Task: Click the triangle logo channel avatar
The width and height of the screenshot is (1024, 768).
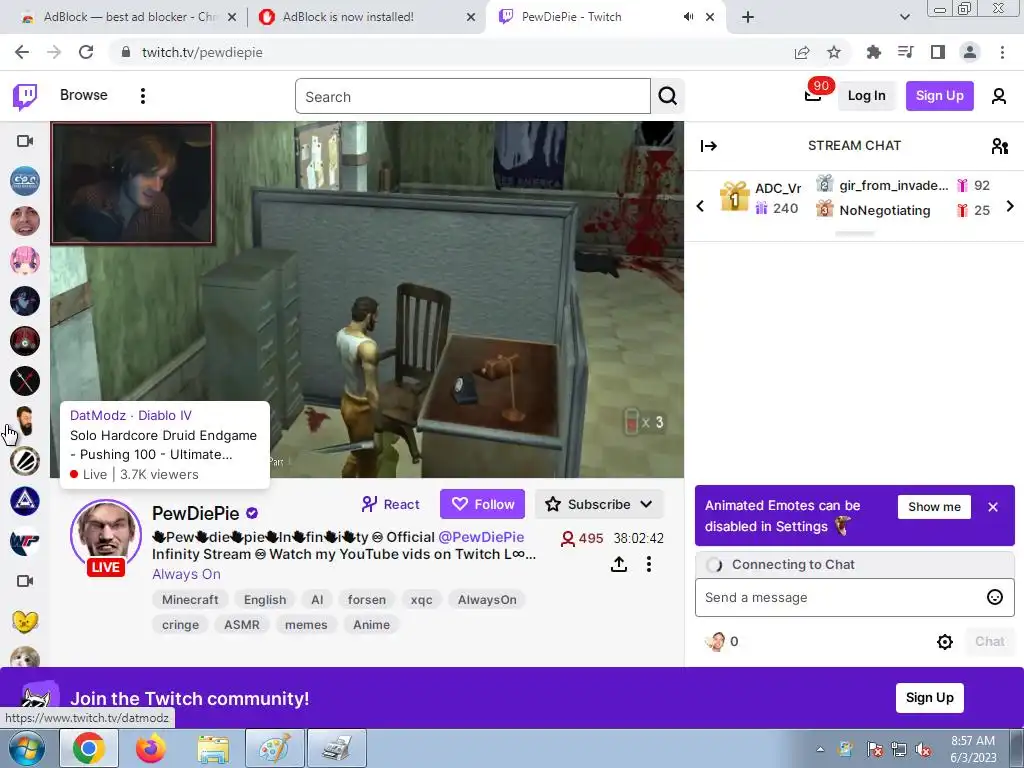Action: pos(25,502)
